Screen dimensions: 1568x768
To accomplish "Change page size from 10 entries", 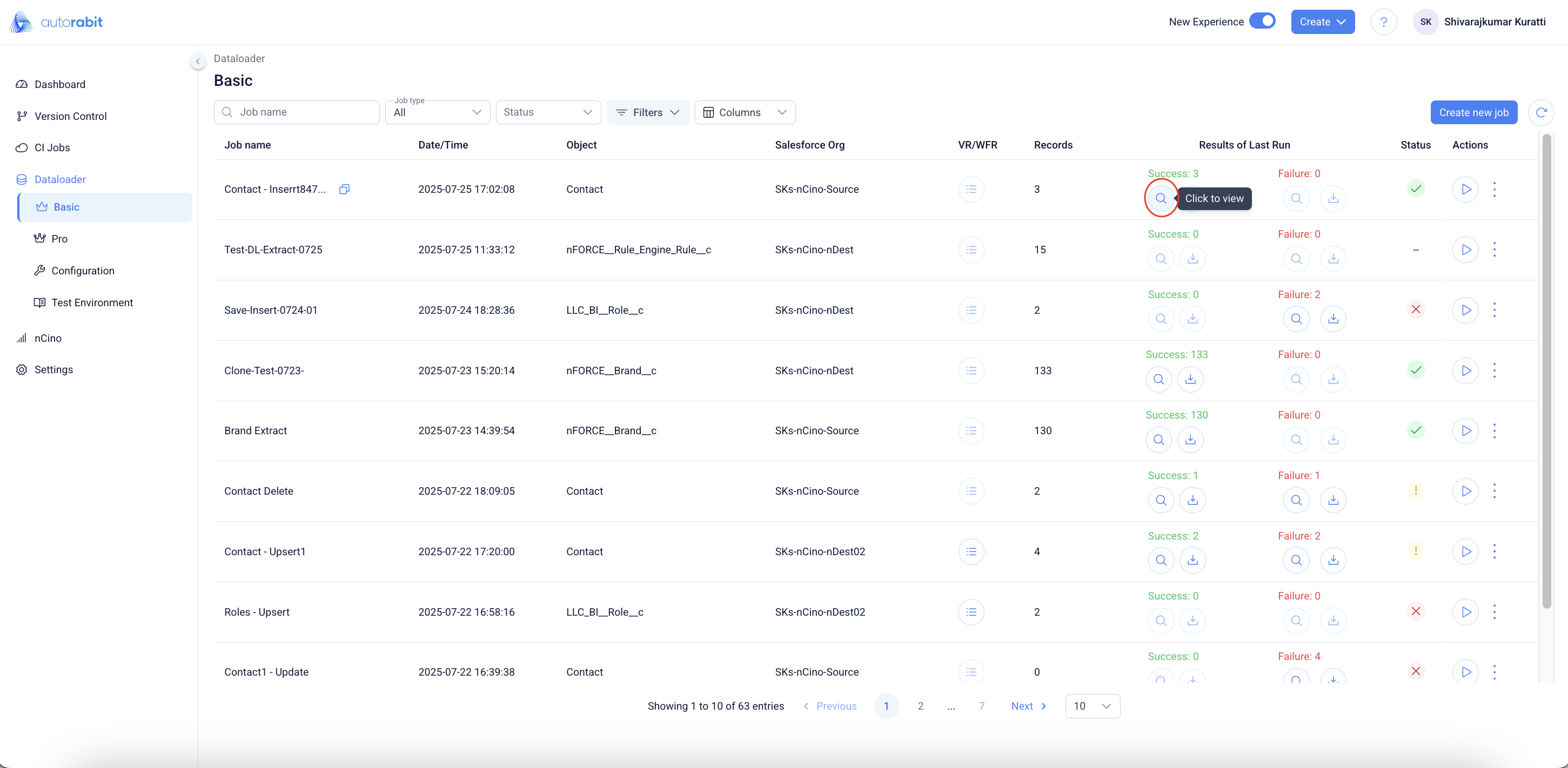I will tap(1092, 706).
